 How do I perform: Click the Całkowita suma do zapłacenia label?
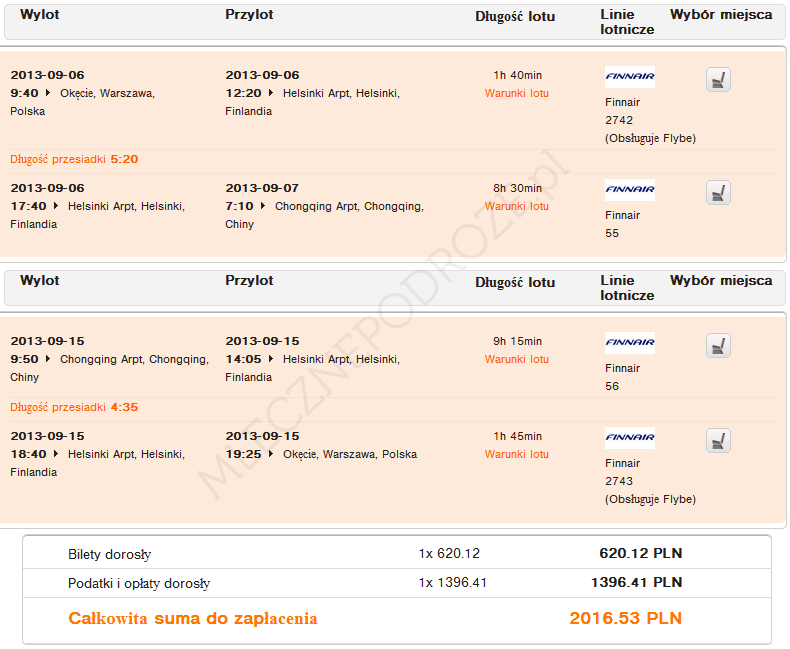pos(192,618)
